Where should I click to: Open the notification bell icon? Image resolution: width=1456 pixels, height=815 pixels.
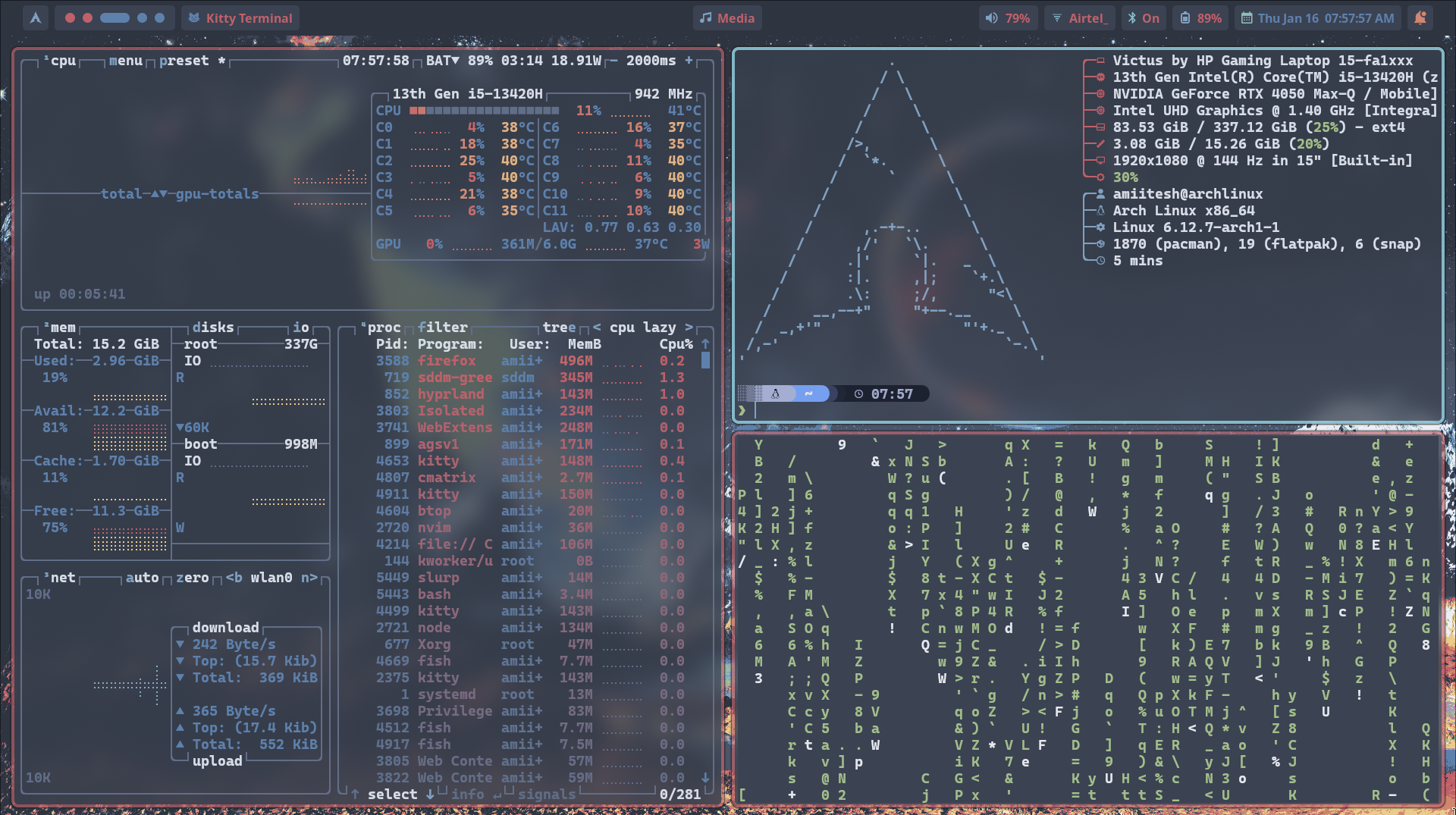coord(1420,18)
